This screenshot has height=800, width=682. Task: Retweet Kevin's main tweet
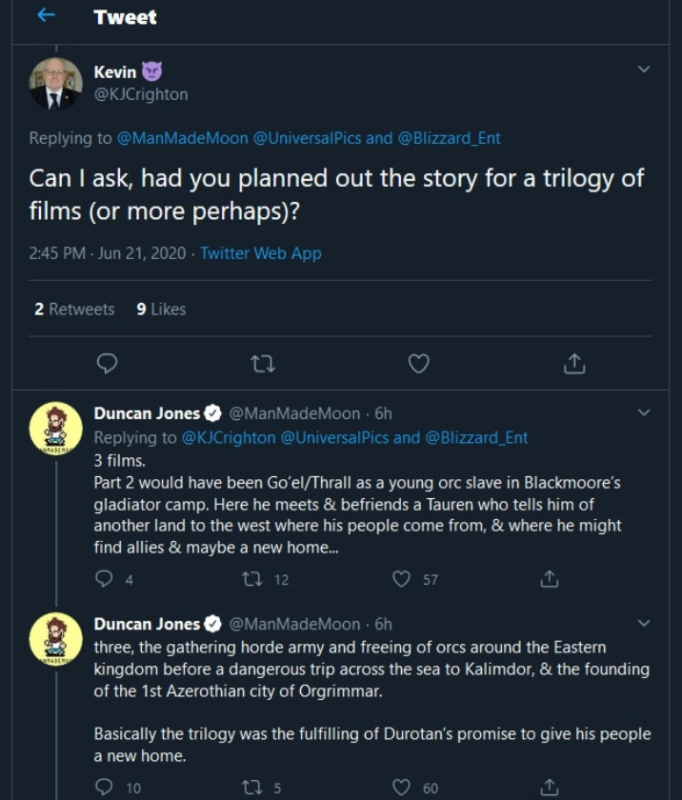(263, 363)
